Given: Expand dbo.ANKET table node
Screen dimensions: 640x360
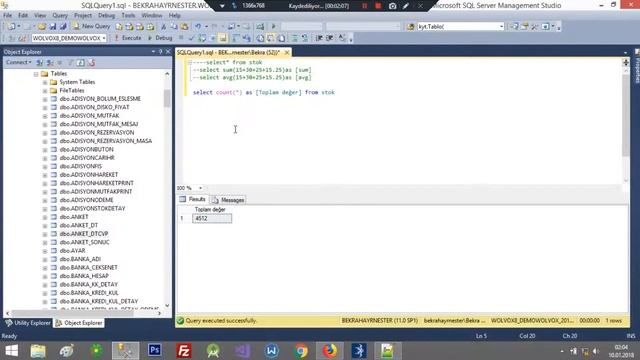Looking at the screenshot, I should coord(45,217).
